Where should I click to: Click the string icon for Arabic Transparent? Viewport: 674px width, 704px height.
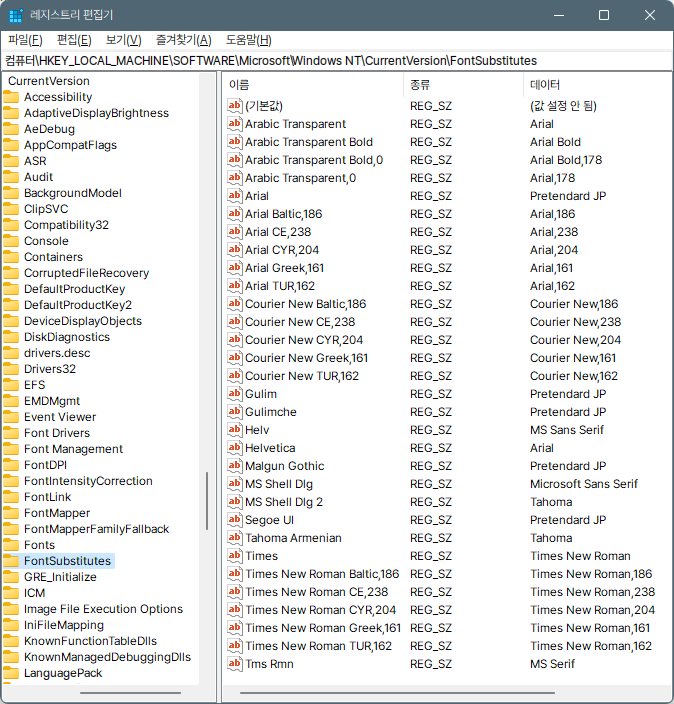pyautogui.click(x=234, y=124)
